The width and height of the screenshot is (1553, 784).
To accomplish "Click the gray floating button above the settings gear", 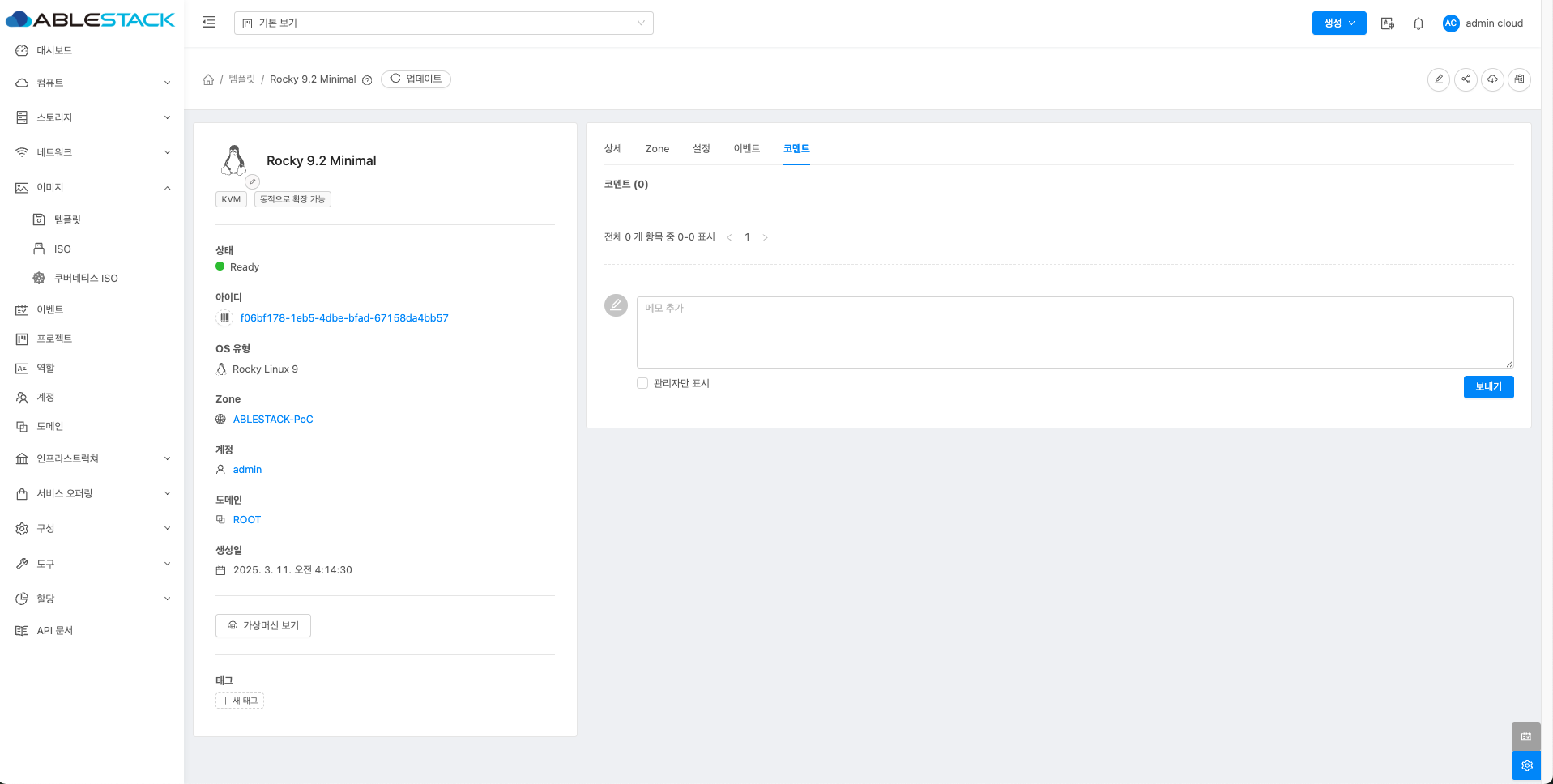I will (1526, 736).
